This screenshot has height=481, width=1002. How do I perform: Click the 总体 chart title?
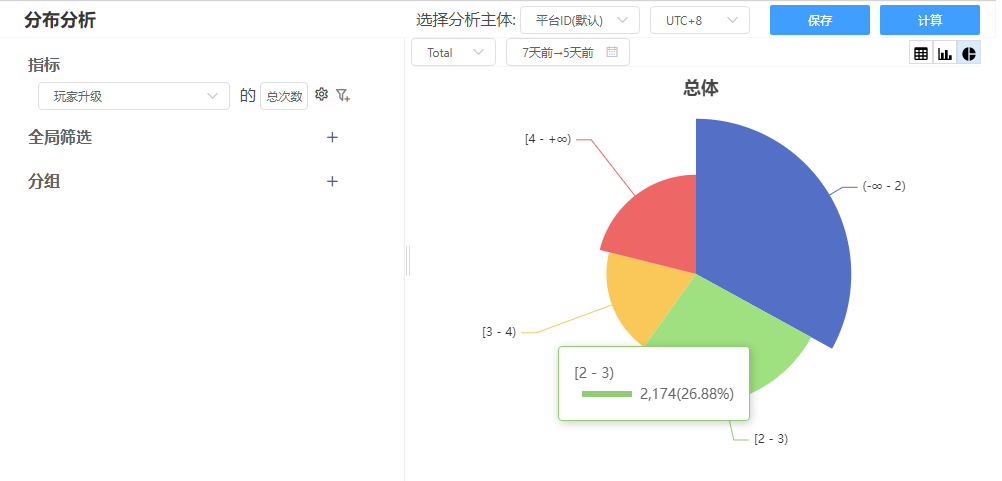click(700, 88)
